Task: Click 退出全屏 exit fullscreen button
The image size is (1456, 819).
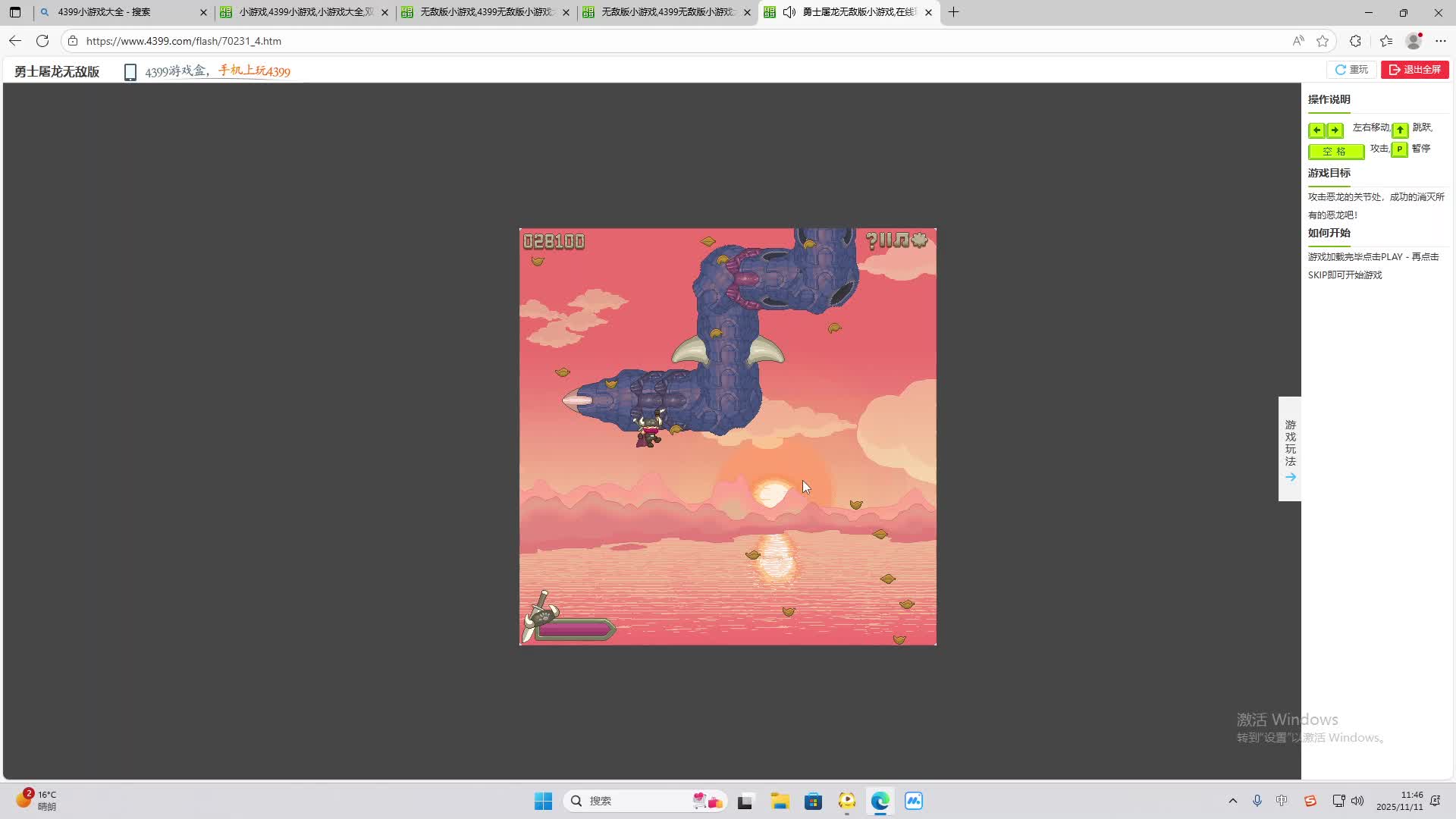Action: [x=1414, y=70]
